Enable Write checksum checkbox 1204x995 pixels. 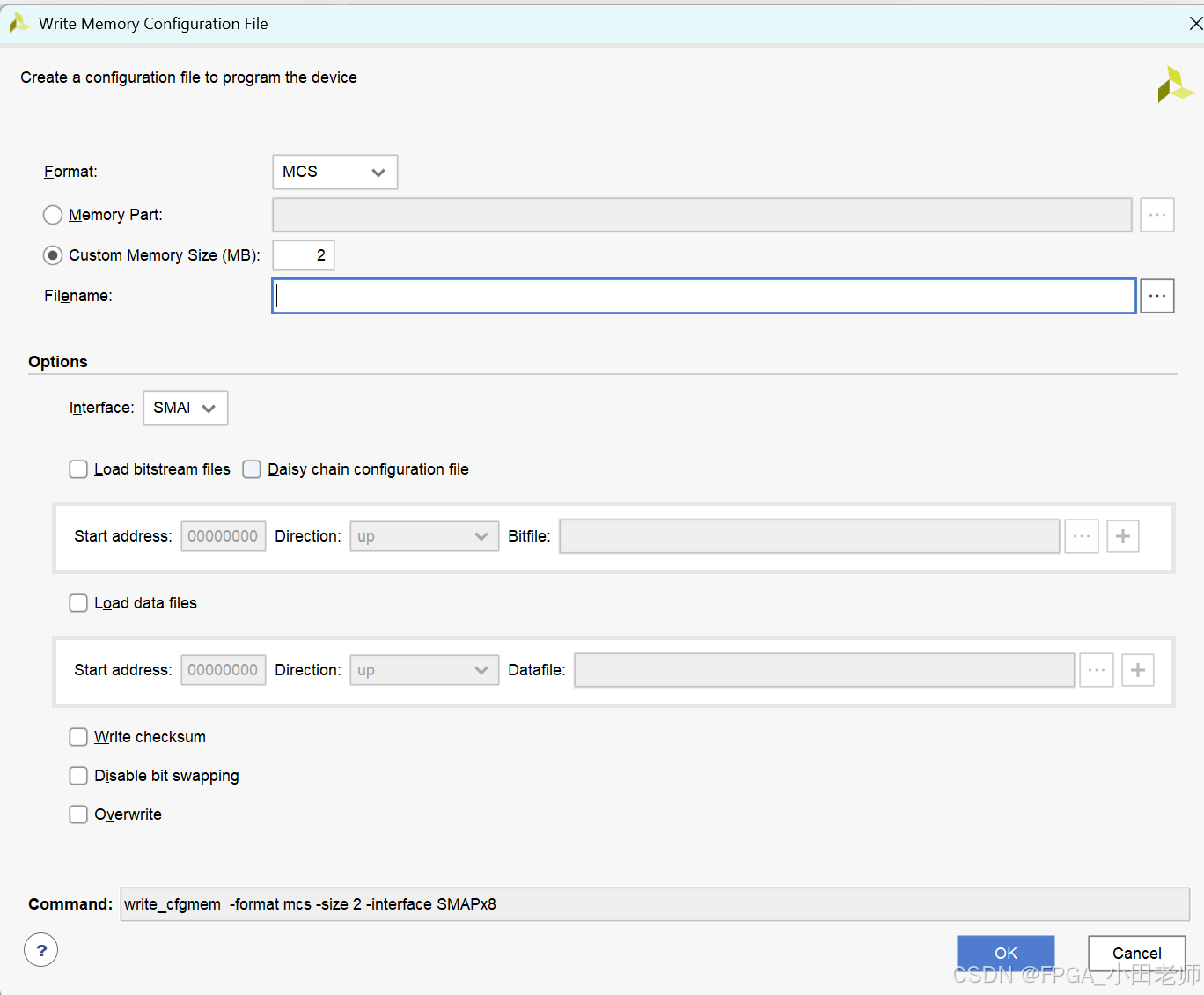[x=78, y=737]
